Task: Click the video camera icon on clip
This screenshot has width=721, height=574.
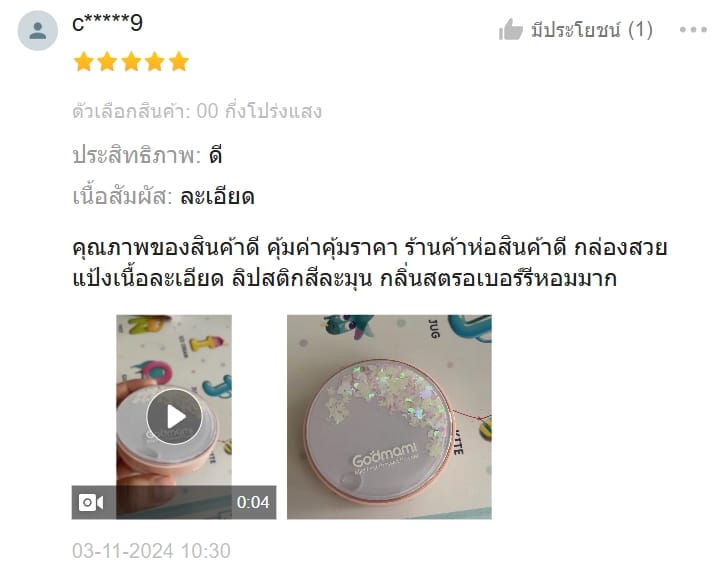Action: pyautogui.click(x=91, y=502)
